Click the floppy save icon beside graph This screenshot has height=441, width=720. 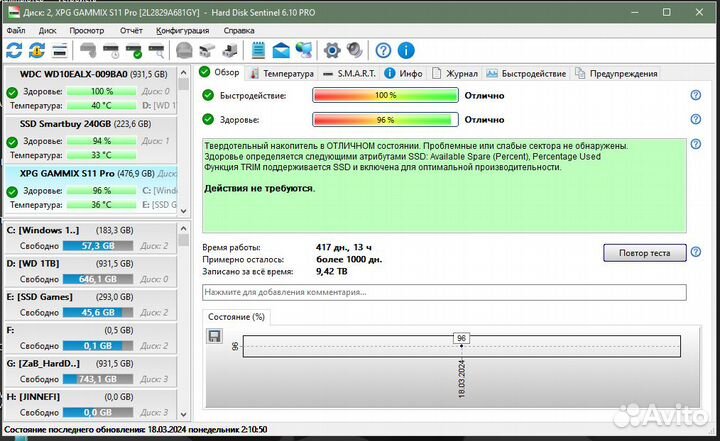click(214, 336)
